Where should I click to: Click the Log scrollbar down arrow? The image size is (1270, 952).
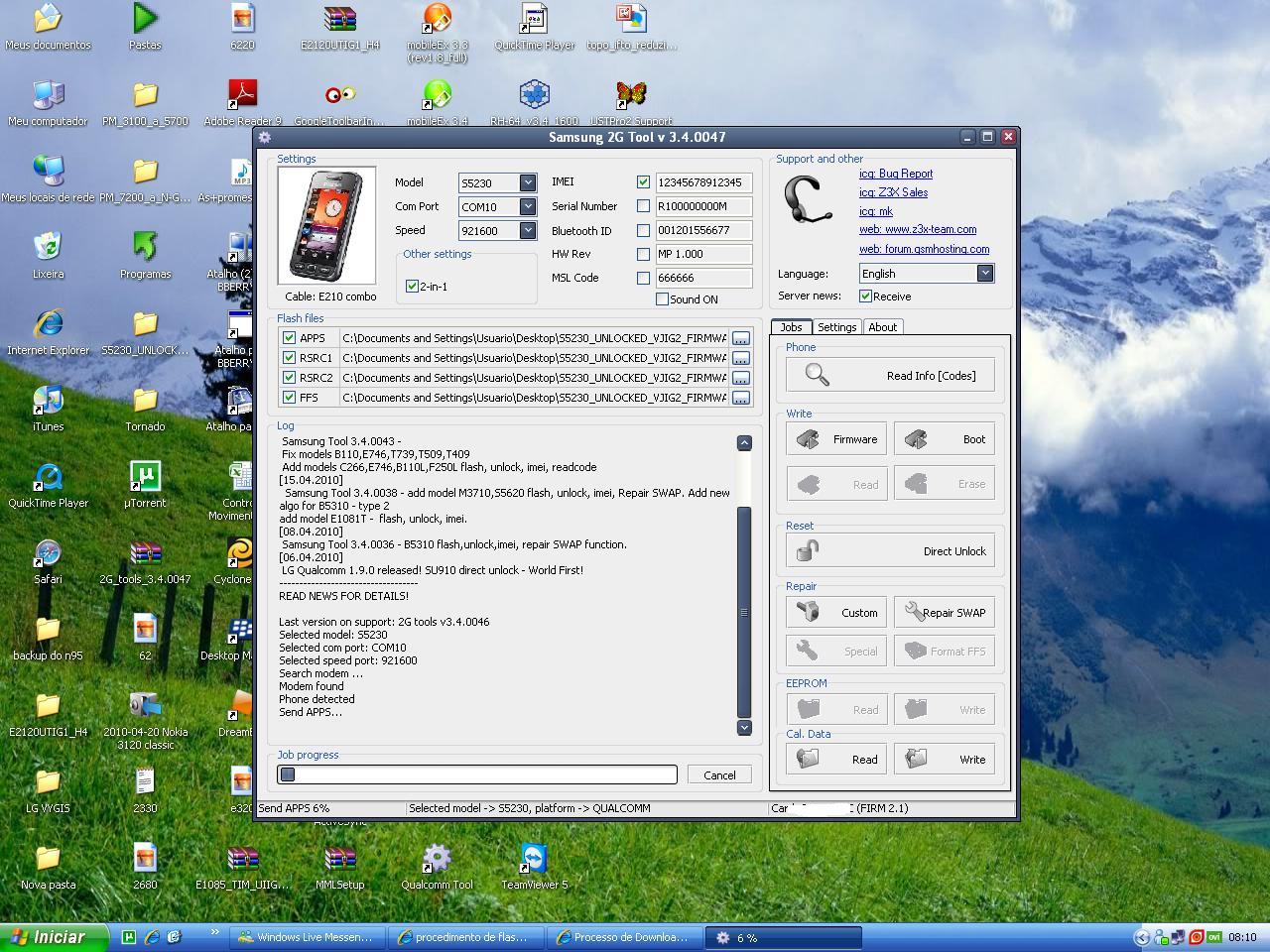pos(744,727)
